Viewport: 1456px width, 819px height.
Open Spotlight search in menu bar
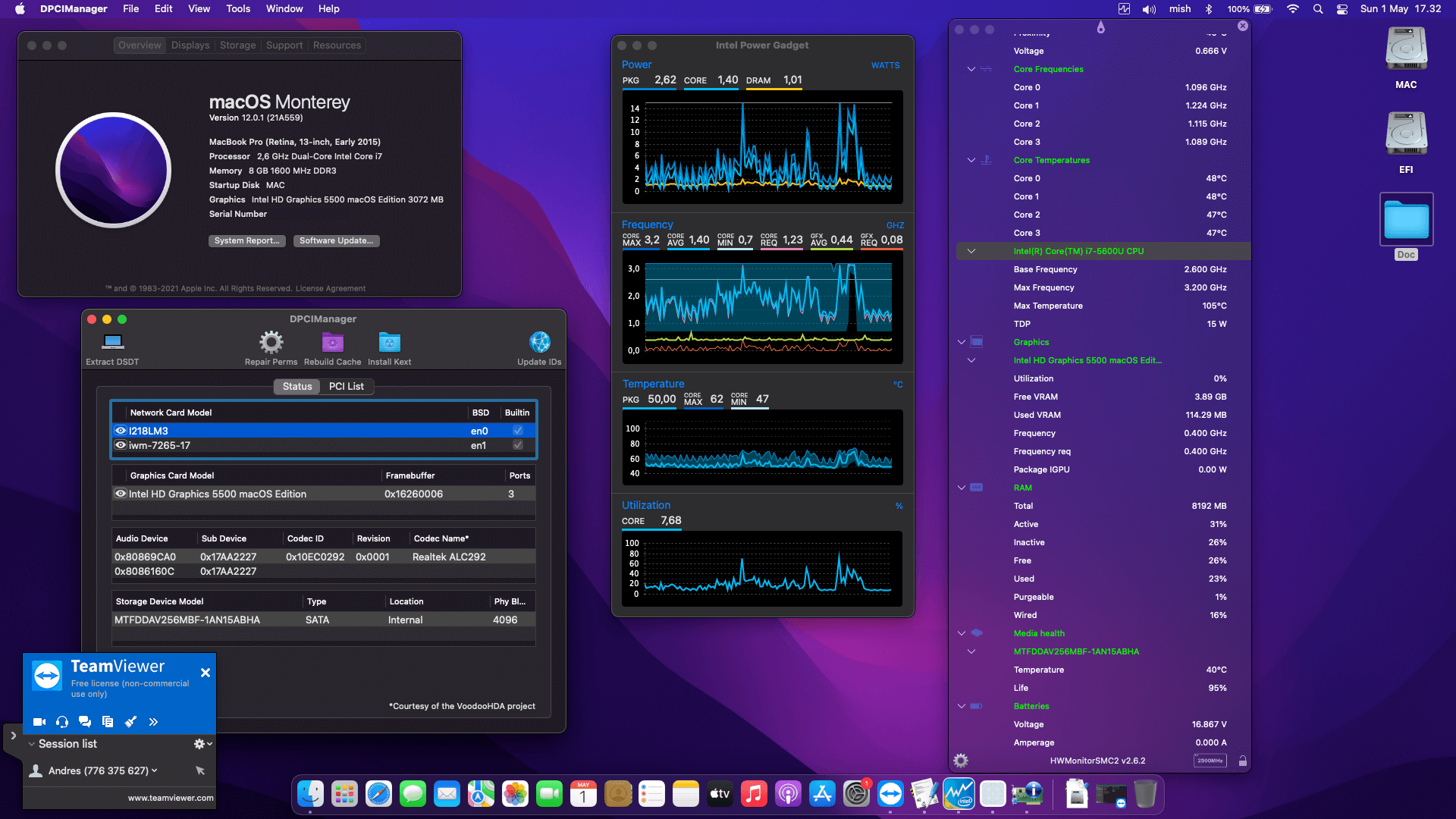pyautogui.click(x=1318, y=9)
